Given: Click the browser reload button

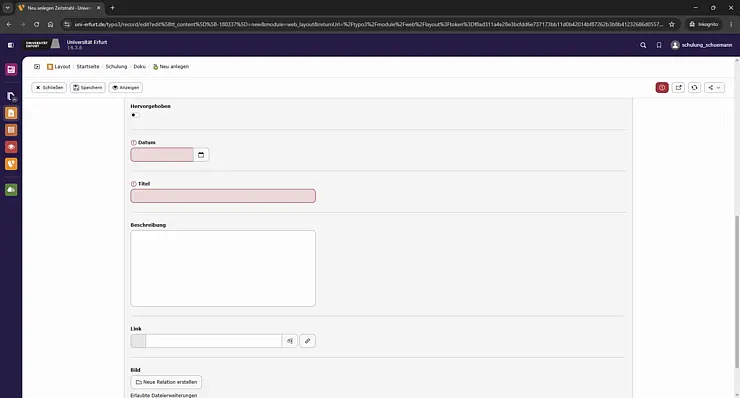Looking at the screenshot, I should [x=36, y=24].
